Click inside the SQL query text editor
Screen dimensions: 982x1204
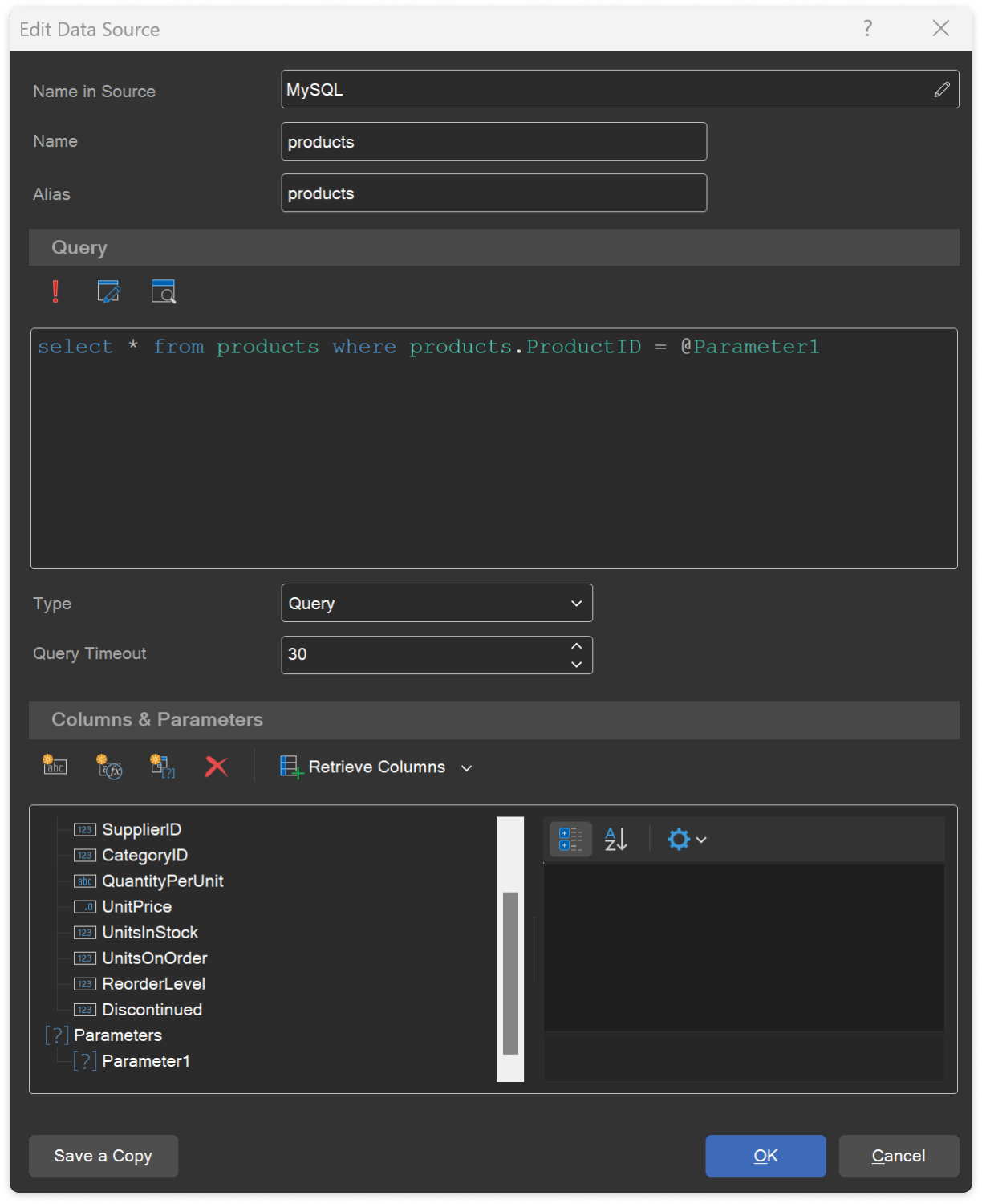[494, 448]
